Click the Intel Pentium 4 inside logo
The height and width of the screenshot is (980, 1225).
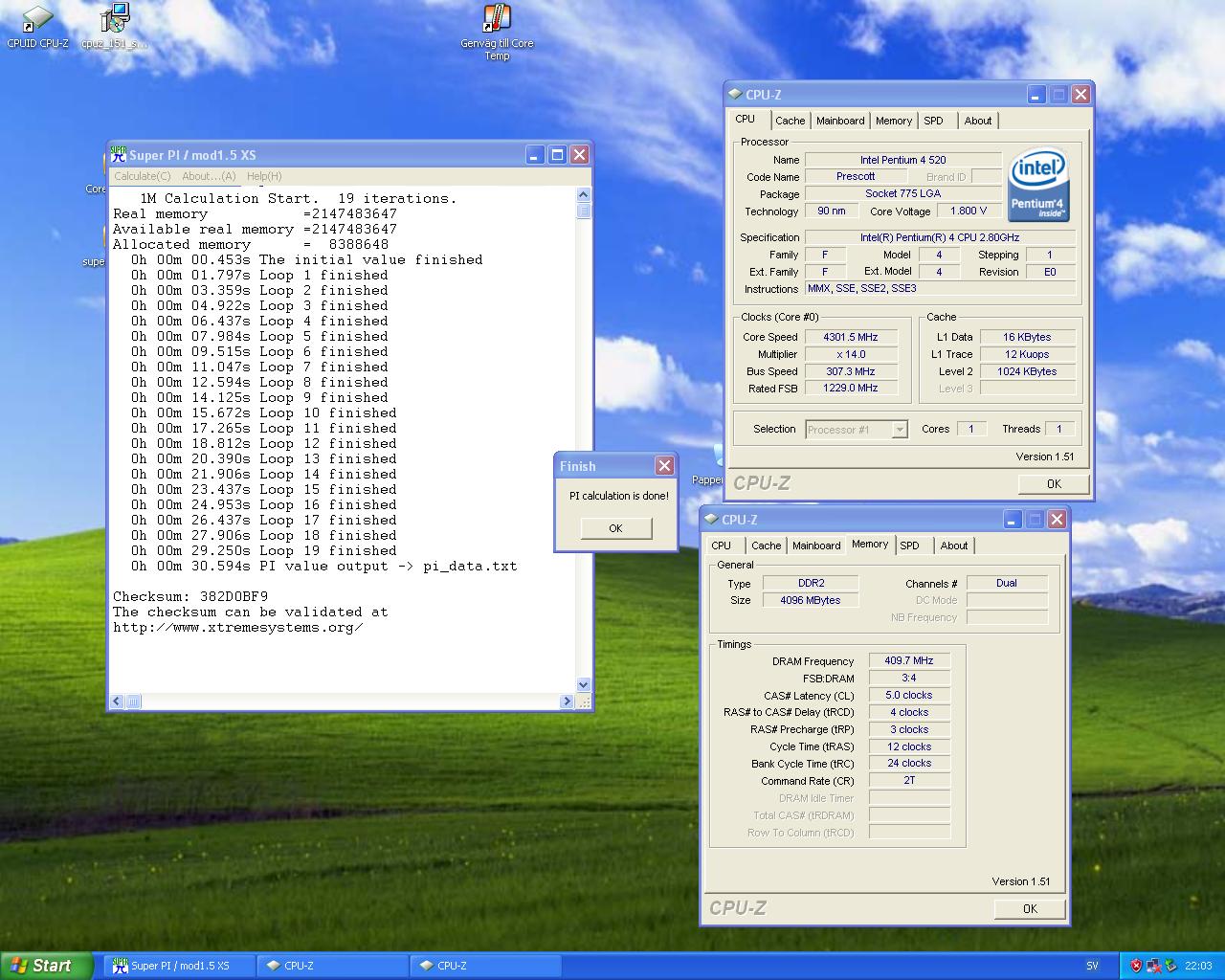point(1039,184)
